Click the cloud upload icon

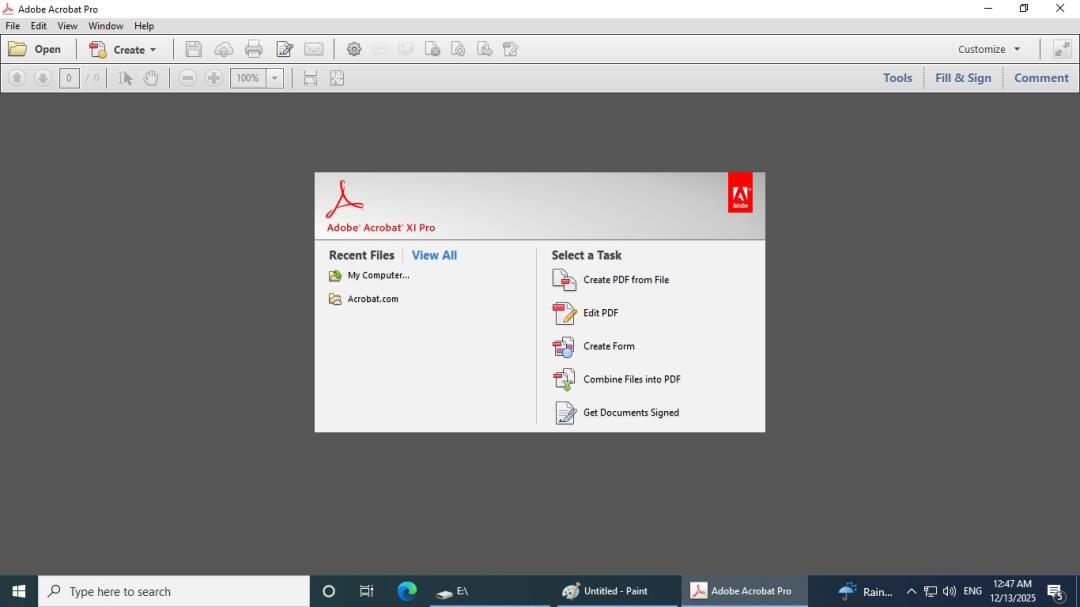(x=223, y=49)
